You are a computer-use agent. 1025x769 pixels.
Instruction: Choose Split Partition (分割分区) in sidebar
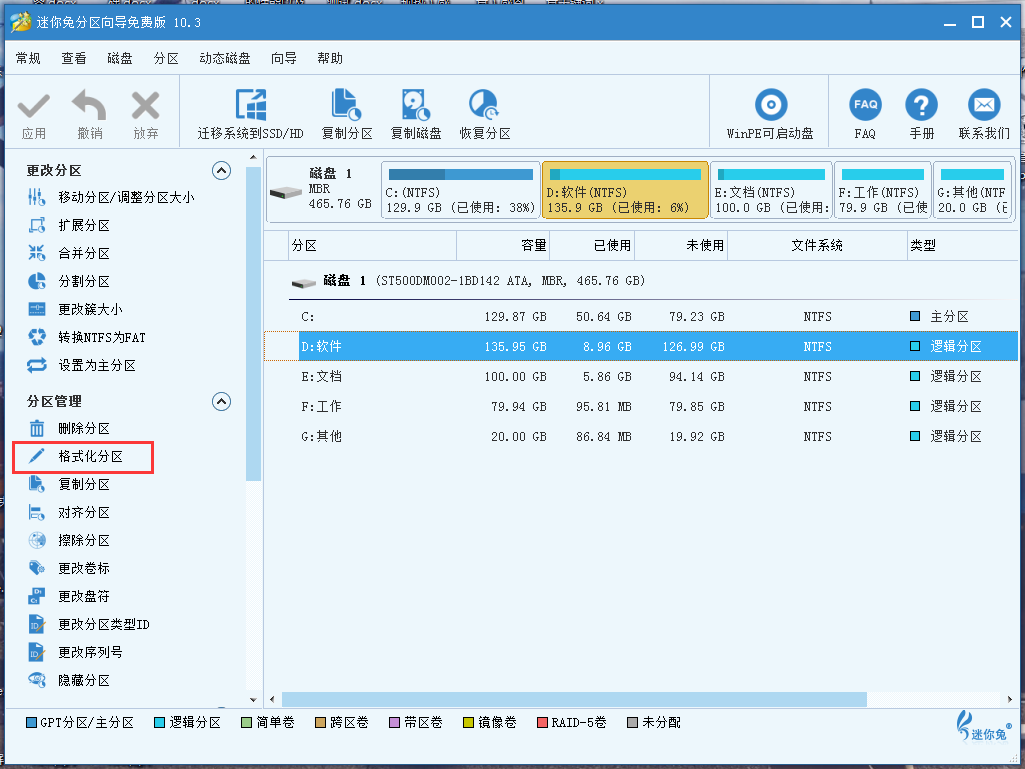[69, 282]
